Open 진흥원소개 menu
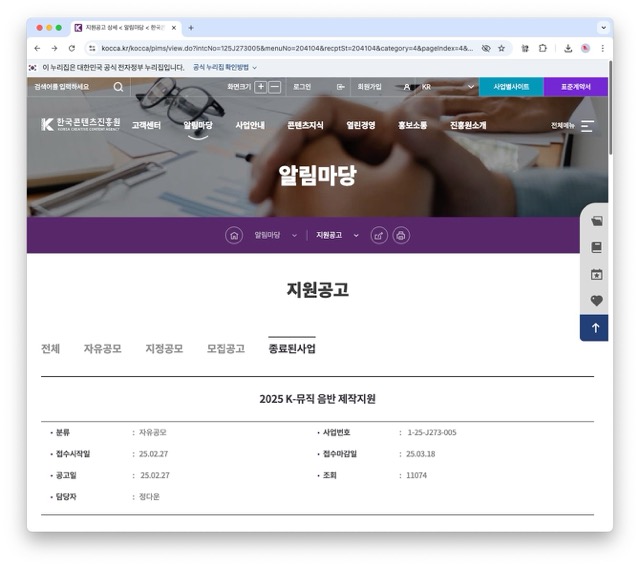Viewport: 640px width, 567px height. pos(468,125)
